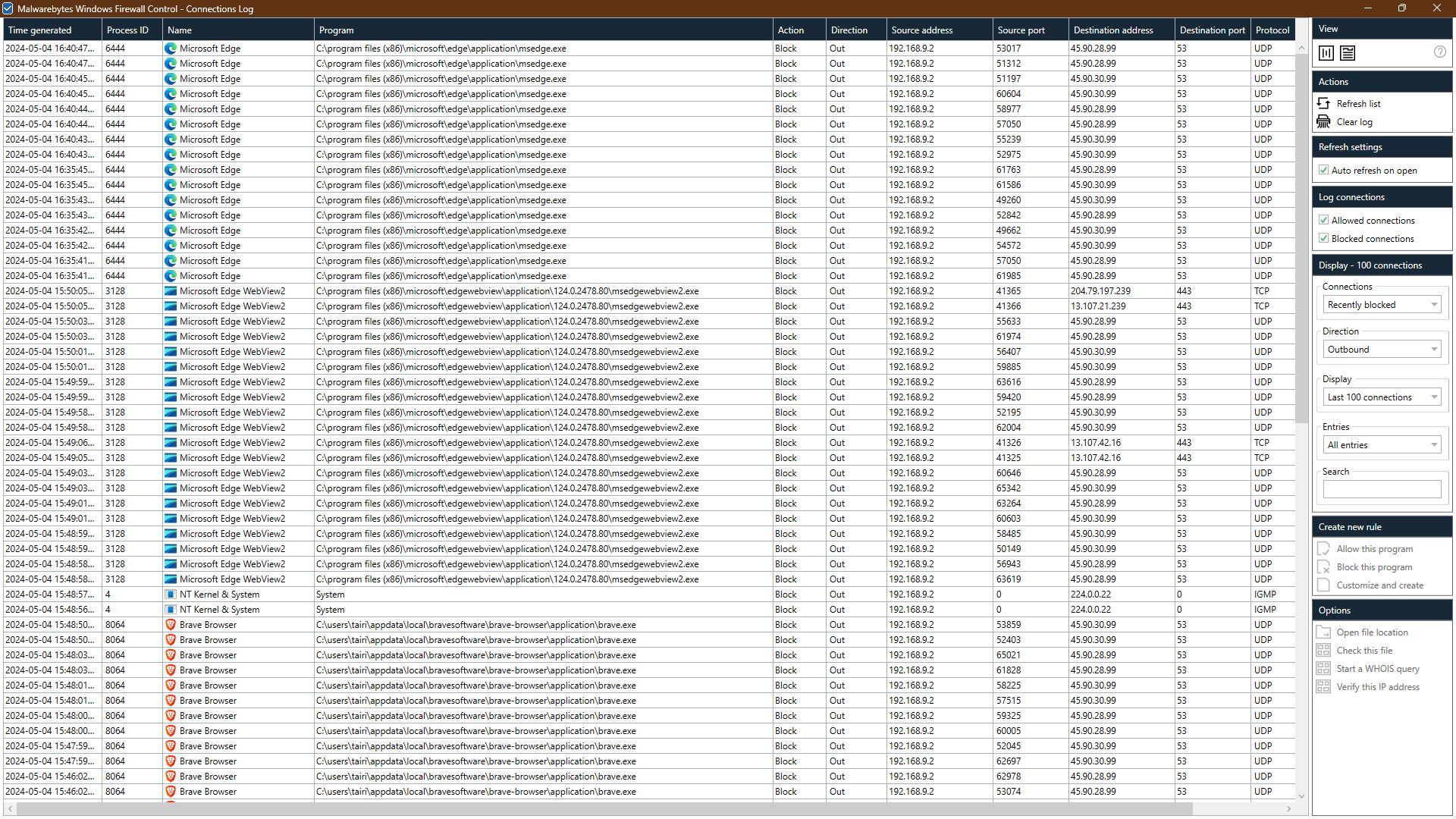1456x819 pixels.
Task: Sort by Destination address column header
Action: click(1112, 30)
